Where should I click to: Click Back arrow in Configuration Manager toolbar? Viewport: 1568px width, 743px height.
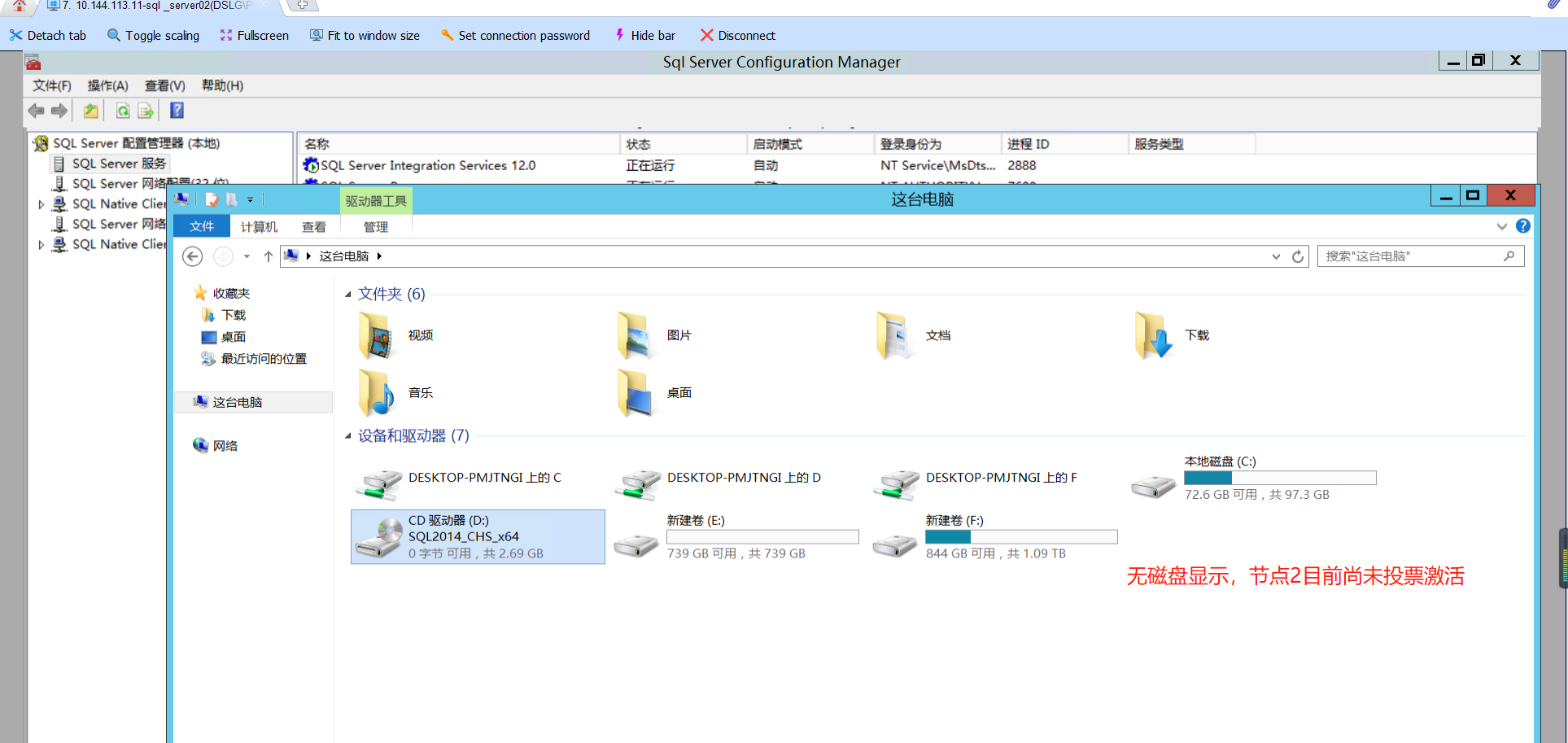[x=36, y=111]
